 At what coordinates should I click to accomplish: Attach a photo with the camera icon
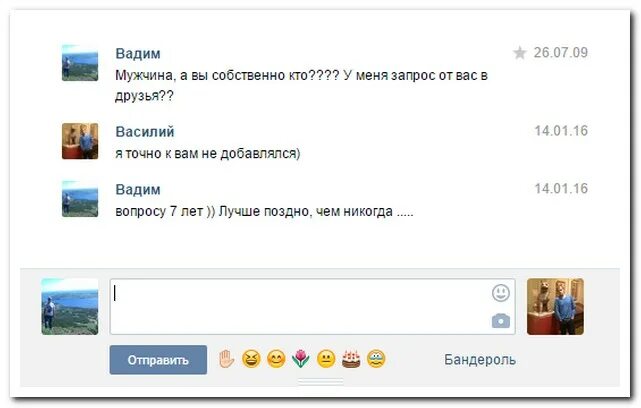click(x=500, y=321)
